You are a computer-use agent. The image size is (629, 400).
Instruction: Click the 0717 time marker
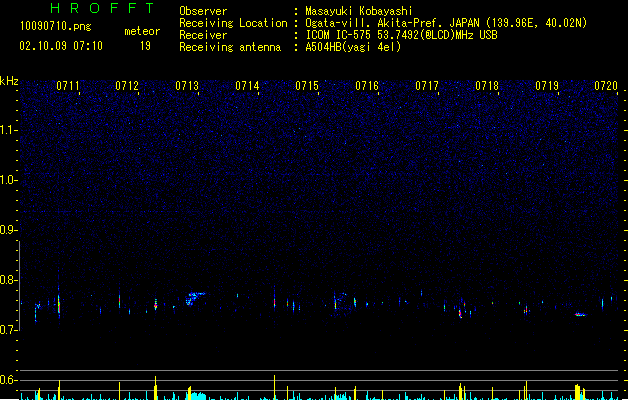[427, 86]
